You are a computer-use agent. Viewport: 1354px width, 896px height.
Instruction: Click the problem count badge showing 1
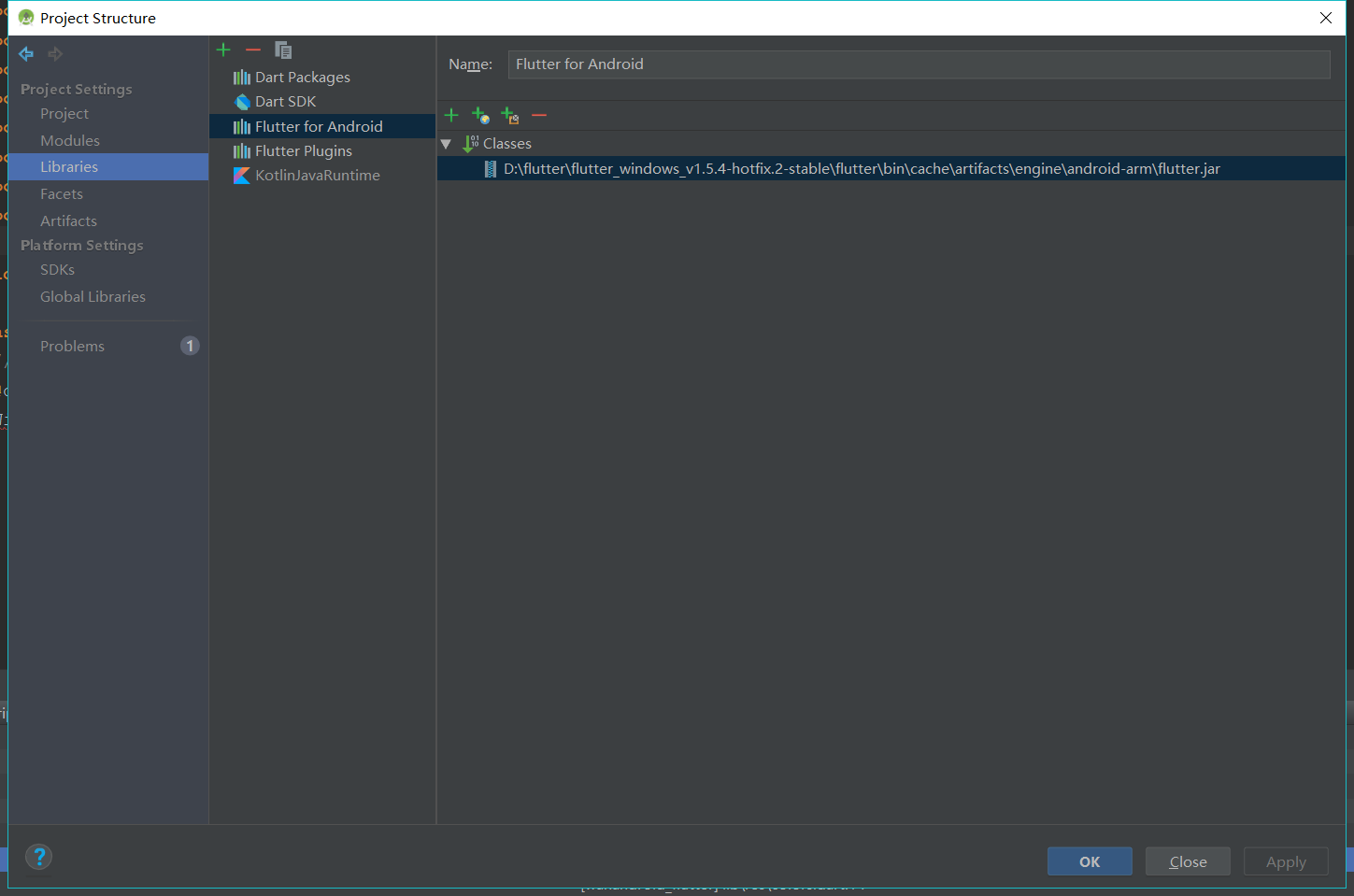pyautogui.click(x=190, y=345)
